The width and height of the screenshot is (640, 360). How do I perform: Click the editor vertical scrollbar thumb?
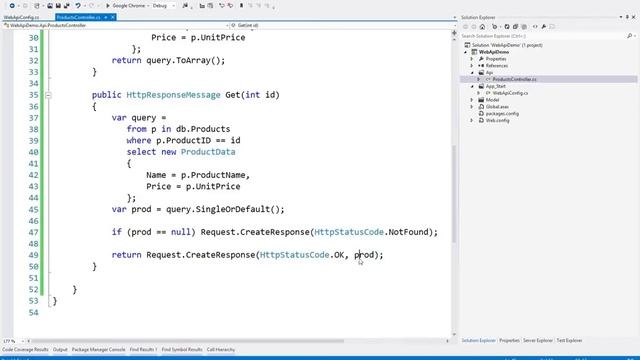[454, 194]
